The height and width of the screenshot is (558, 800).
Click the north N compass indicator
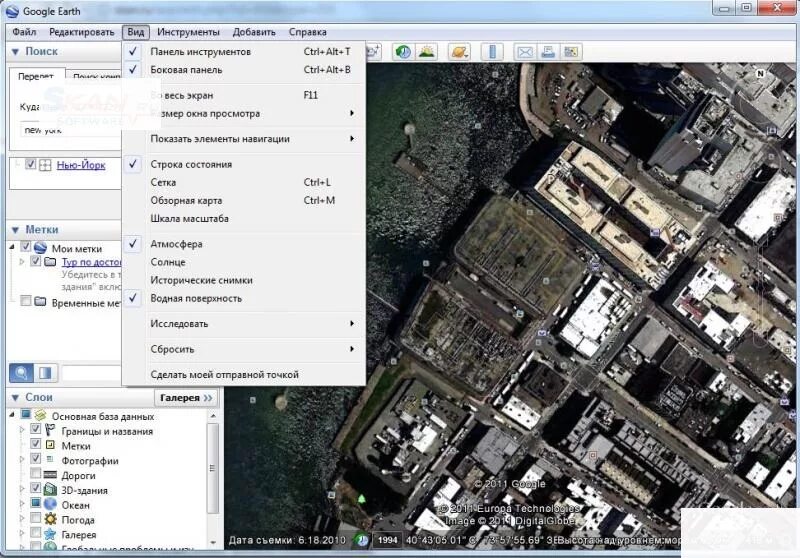pyautogui.click(x=760, y=73)
